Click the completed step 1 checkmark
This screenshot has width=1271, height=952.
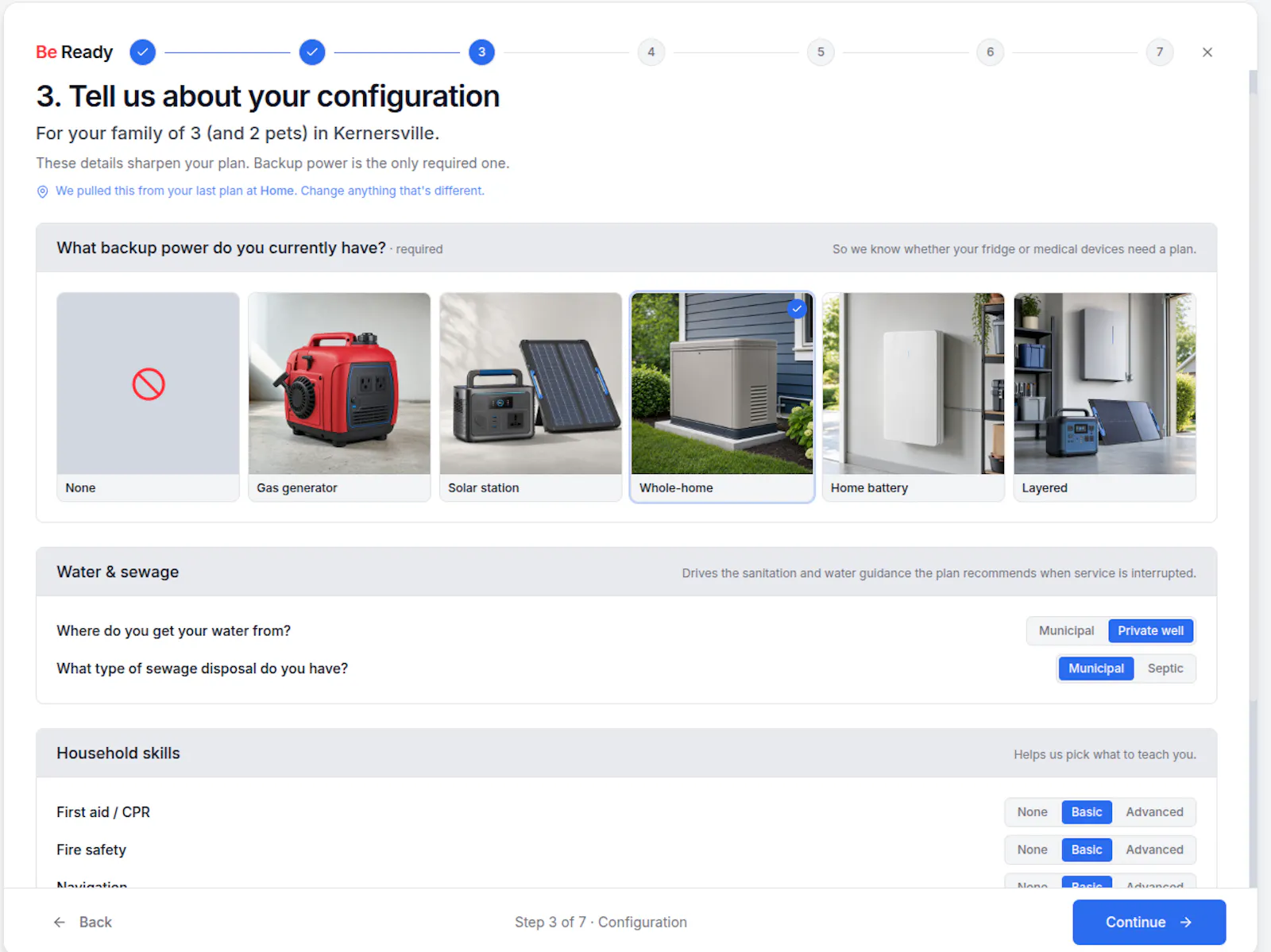pyautogui.click(x=143, y=52)
